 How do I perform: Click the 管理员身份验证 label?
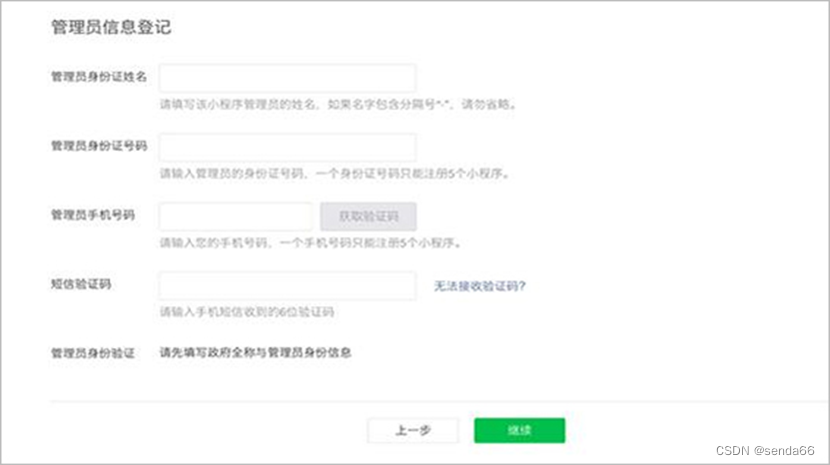(x=93, y=353)
